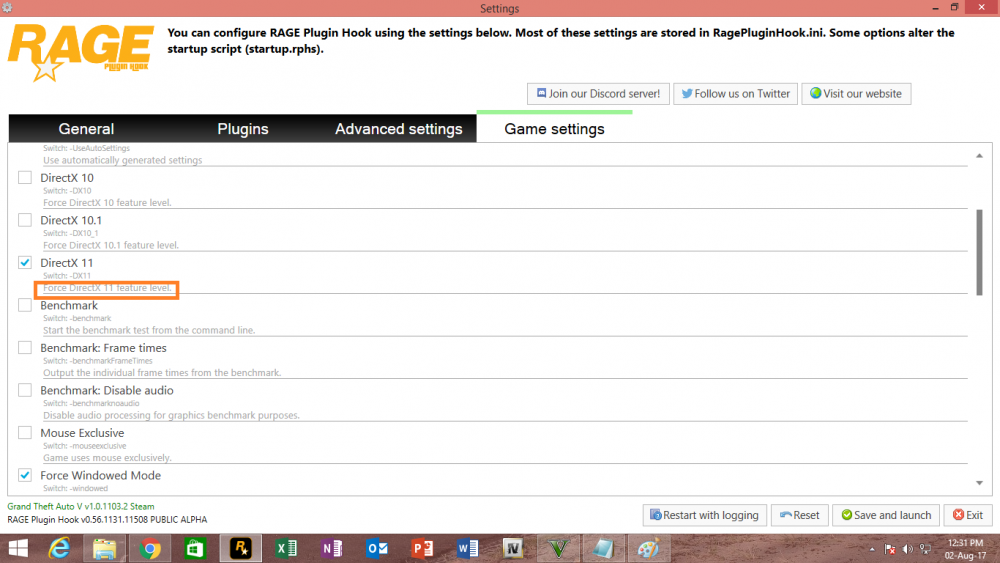Click the 'Switch: -DX11' text
This screenshot has width=1000, height=563.
(67, 275)
